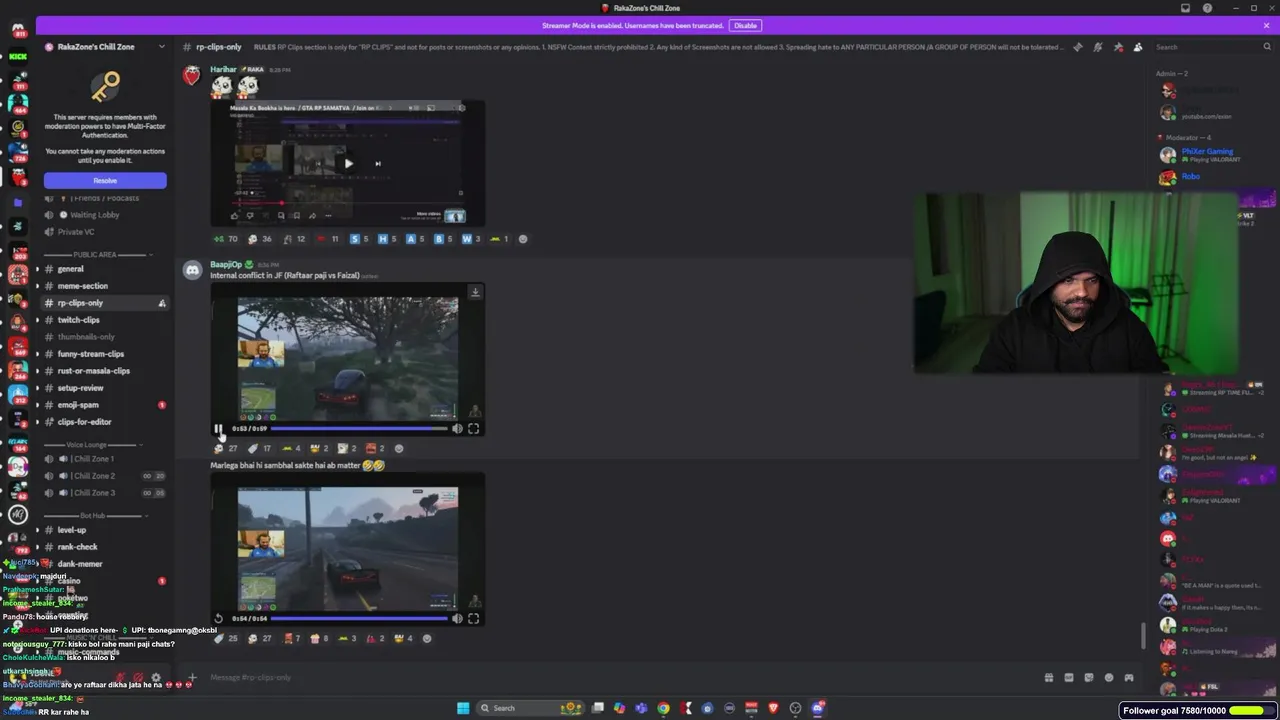Open the rust-or-masala-clips channel
The width and height of the screenshot is (1280, 720).
point(105,371)
